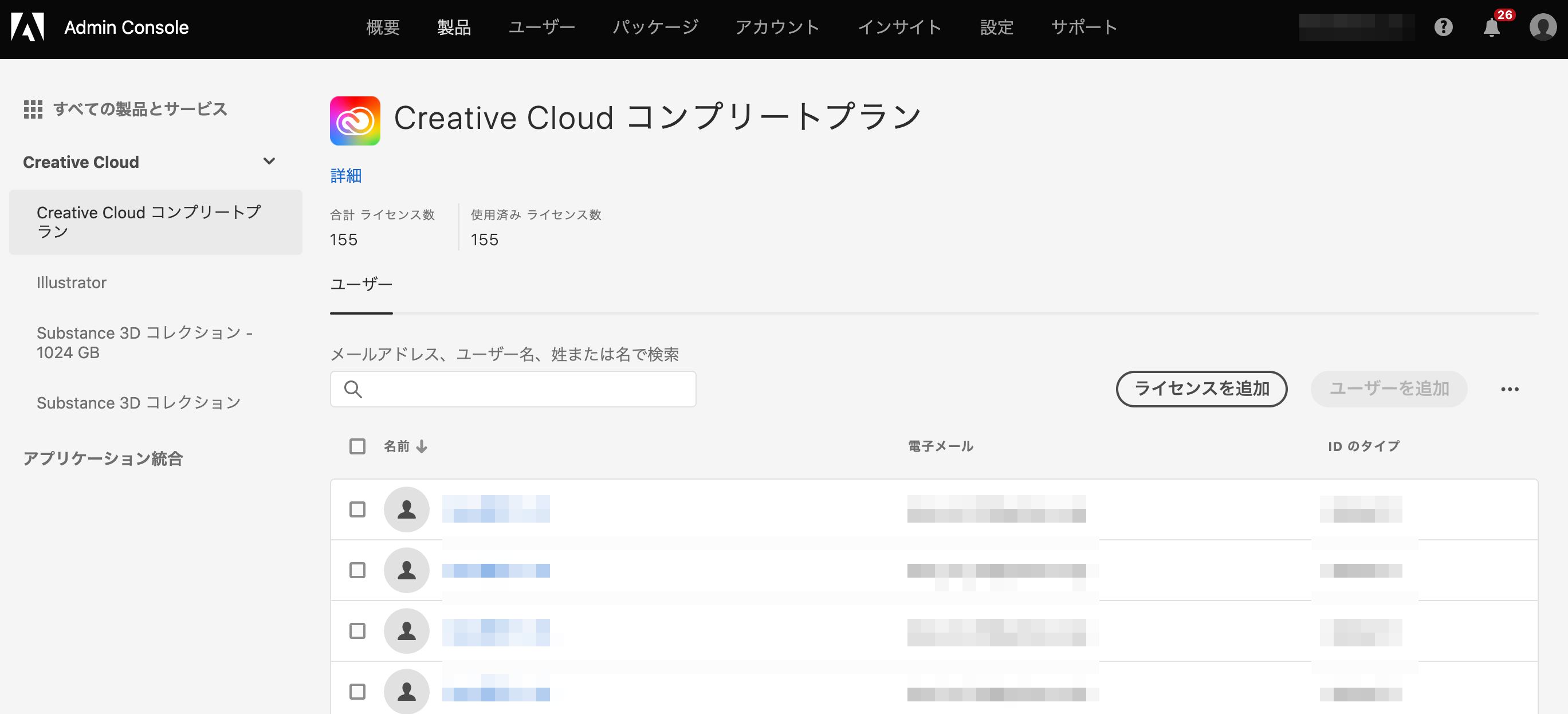Click the Admin Console title
Image resolution: width=1568 pixels, height=714 pixels.
(x=127, y=28)
